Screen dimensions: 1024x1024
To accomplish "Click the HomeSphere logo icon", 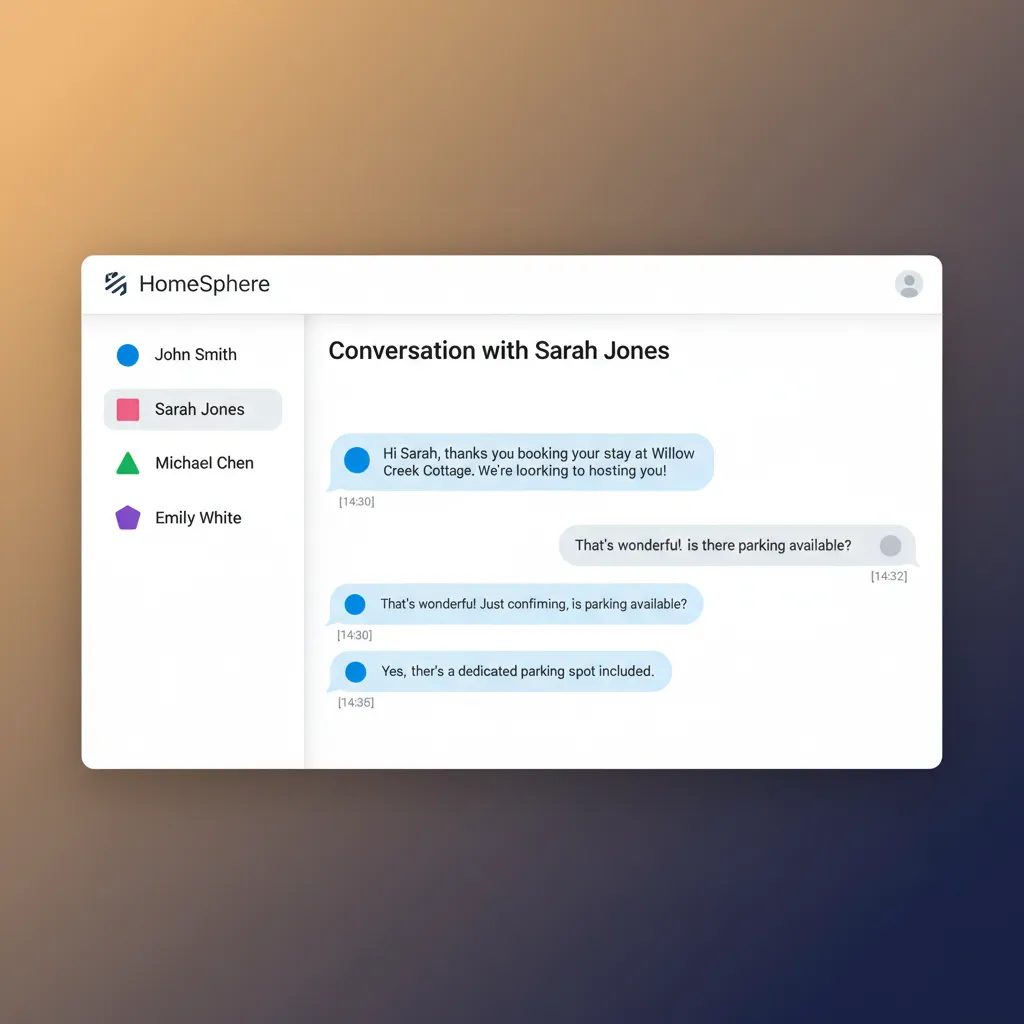I will (x=116, y=283).
